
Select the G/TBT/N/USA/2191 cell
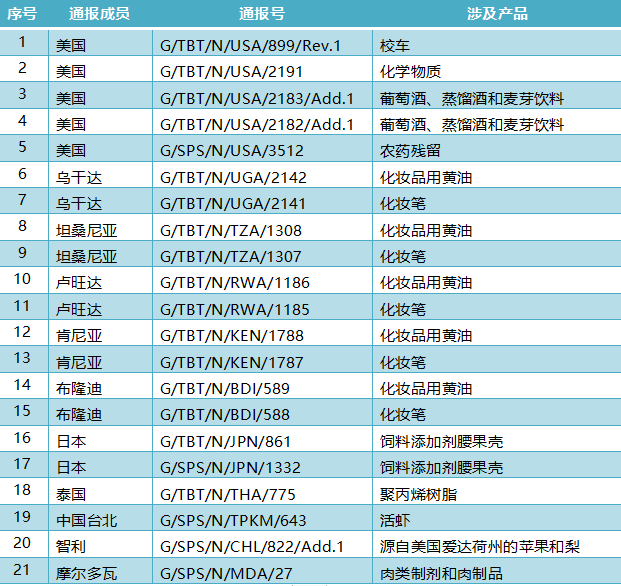pyautogui.click(x=262, y=69)
